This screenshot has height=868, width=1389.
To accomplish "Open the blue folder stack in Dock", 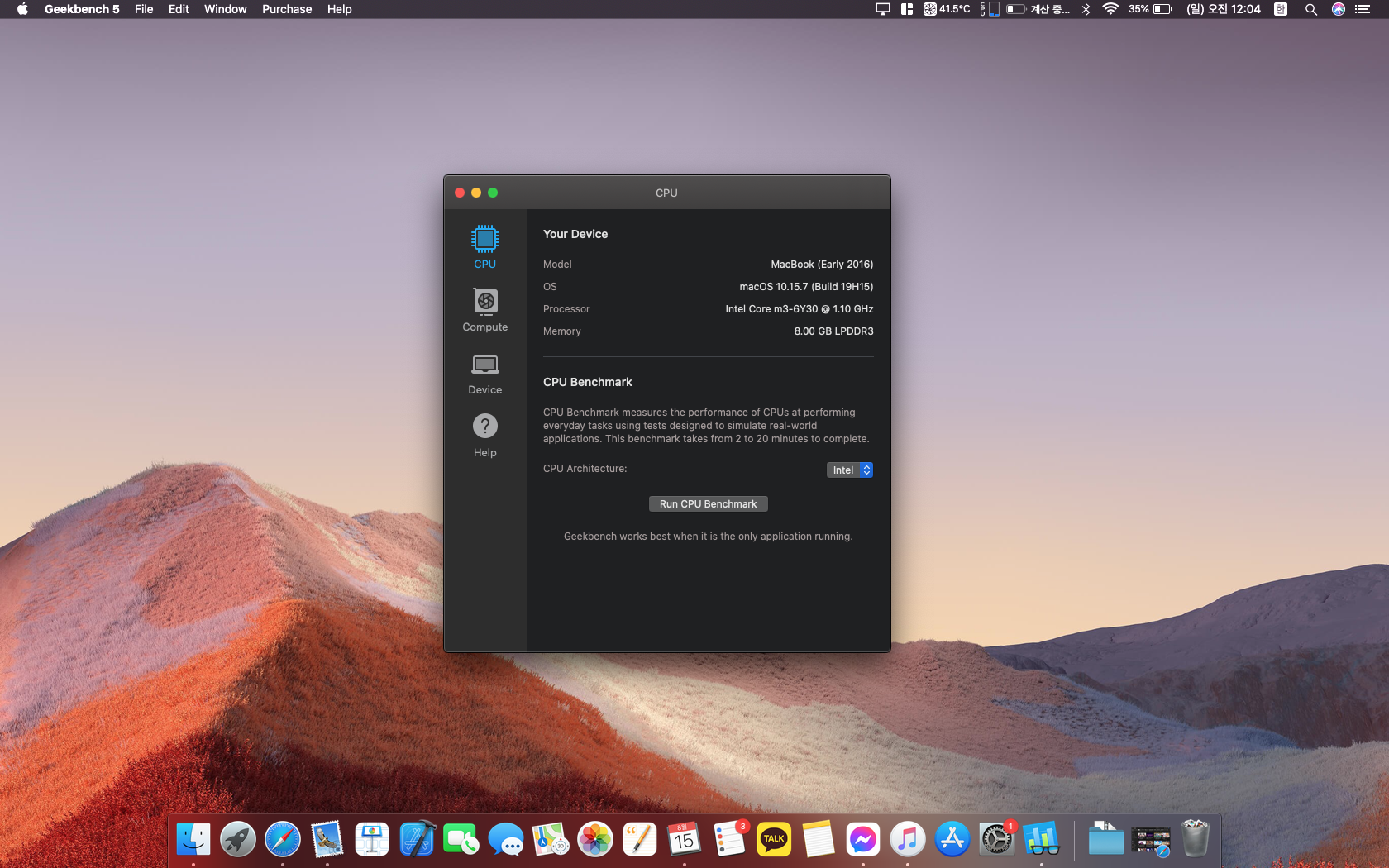I will point(1105,840).
